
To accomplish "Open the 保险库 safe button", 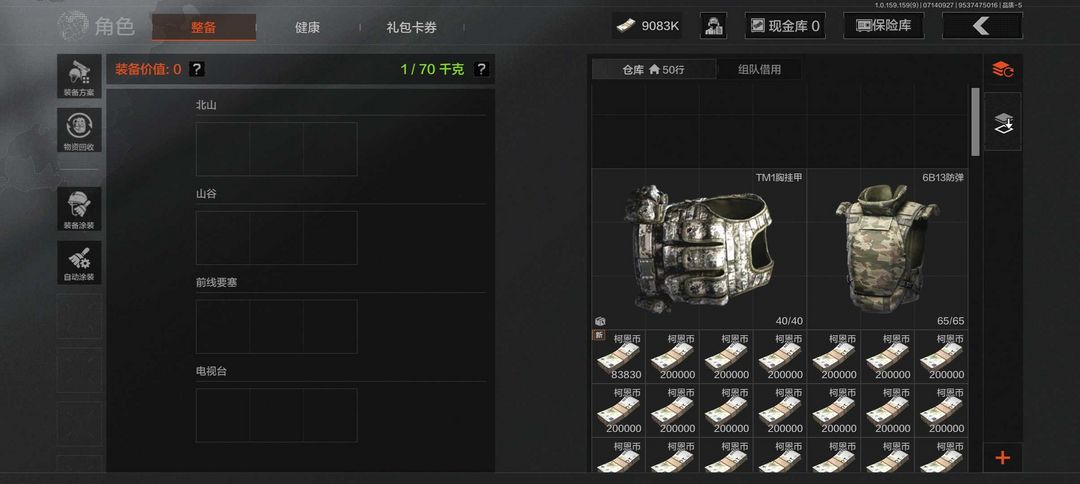I will [x=884, y=26].
